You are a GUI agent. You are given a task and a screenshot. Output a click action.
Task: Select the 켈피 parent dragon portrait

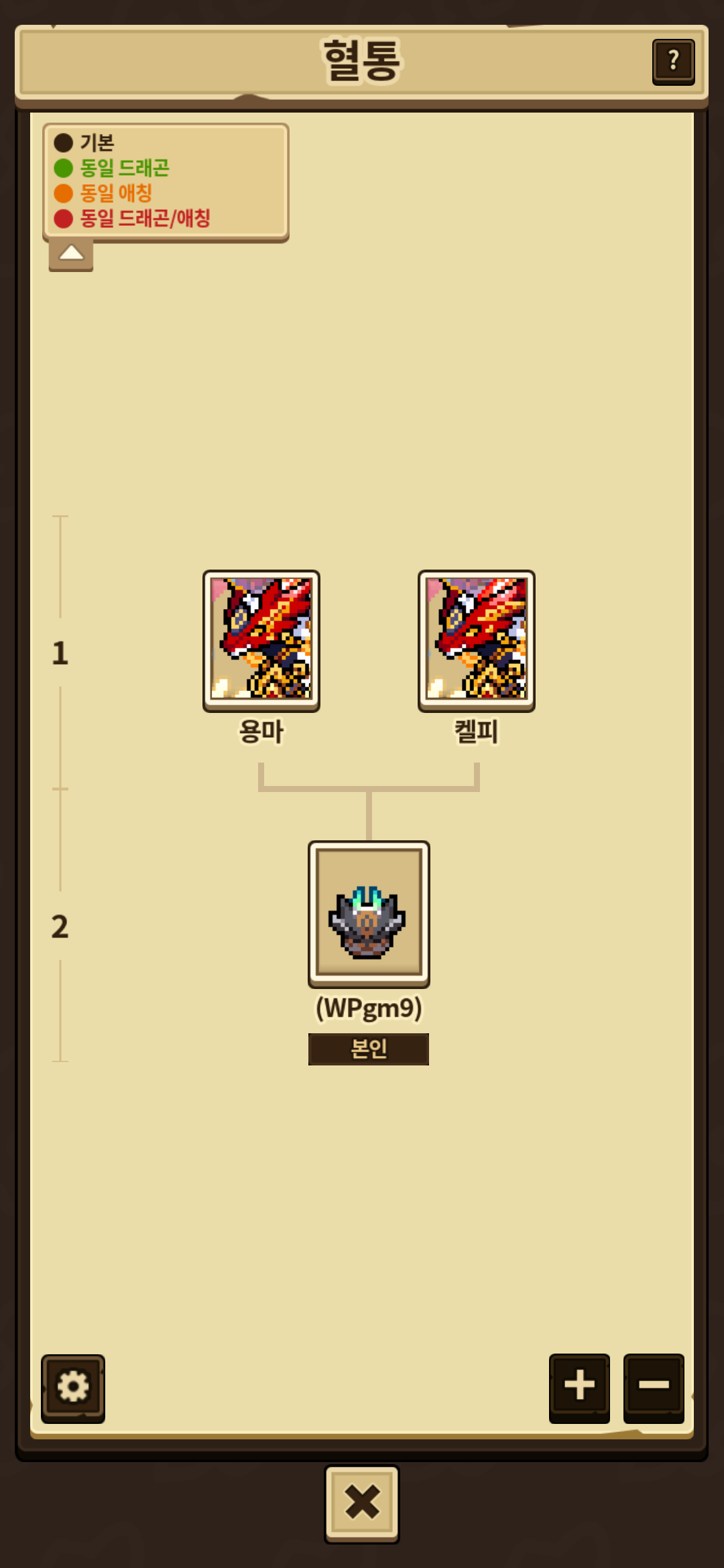tap(477, 641)
